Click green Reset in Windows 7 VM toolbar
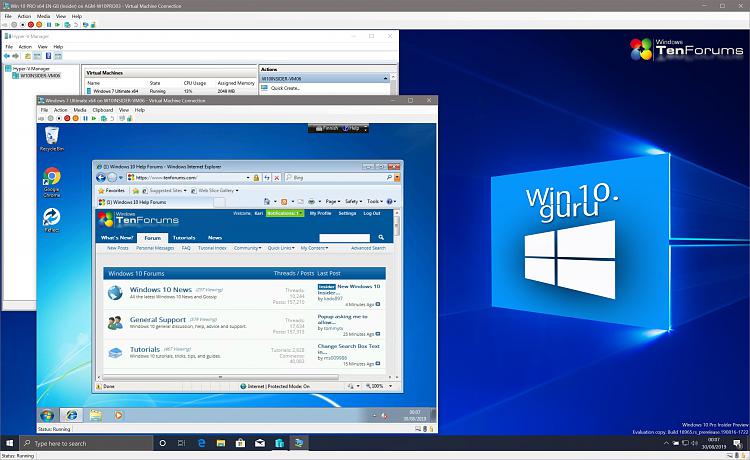The width and height of the screenshot is (750, 460). (94, 118)
